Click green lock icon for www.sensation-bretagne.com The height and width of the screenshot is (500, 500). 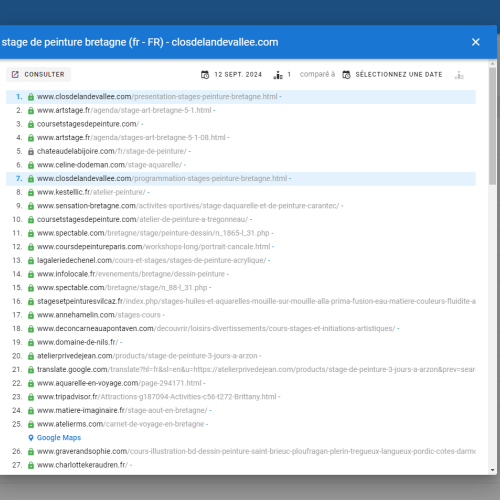31,206
